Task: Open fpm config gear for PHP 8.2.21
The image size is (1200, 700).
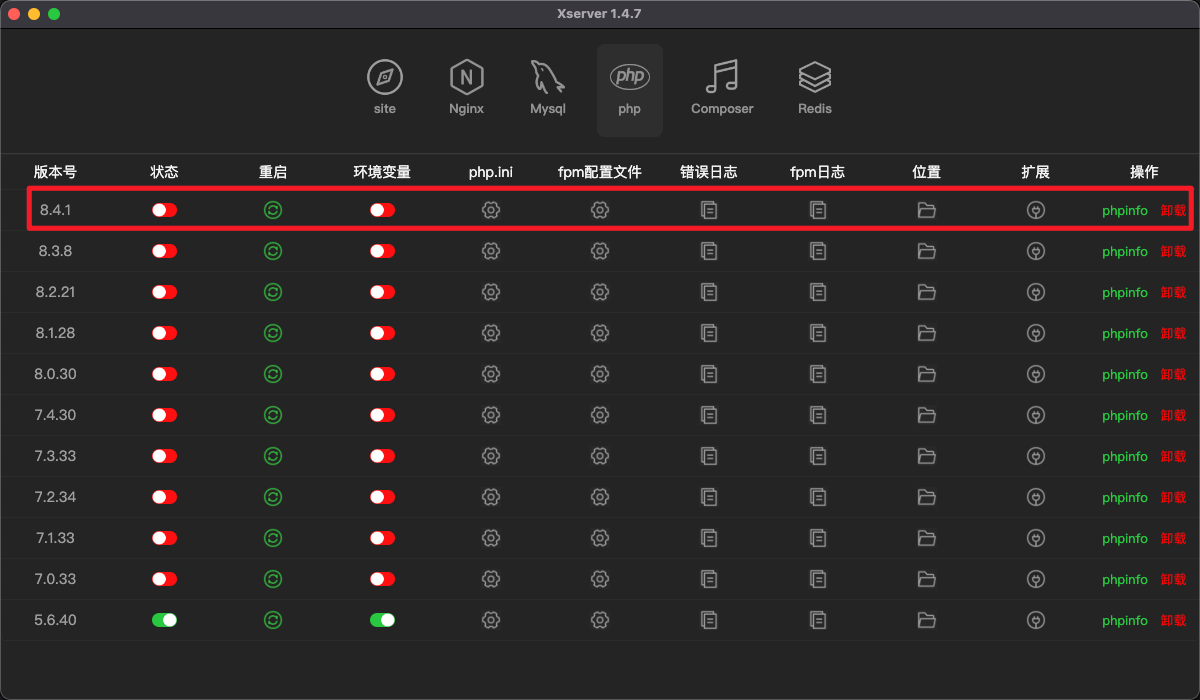Action: [x=600, y=292]
